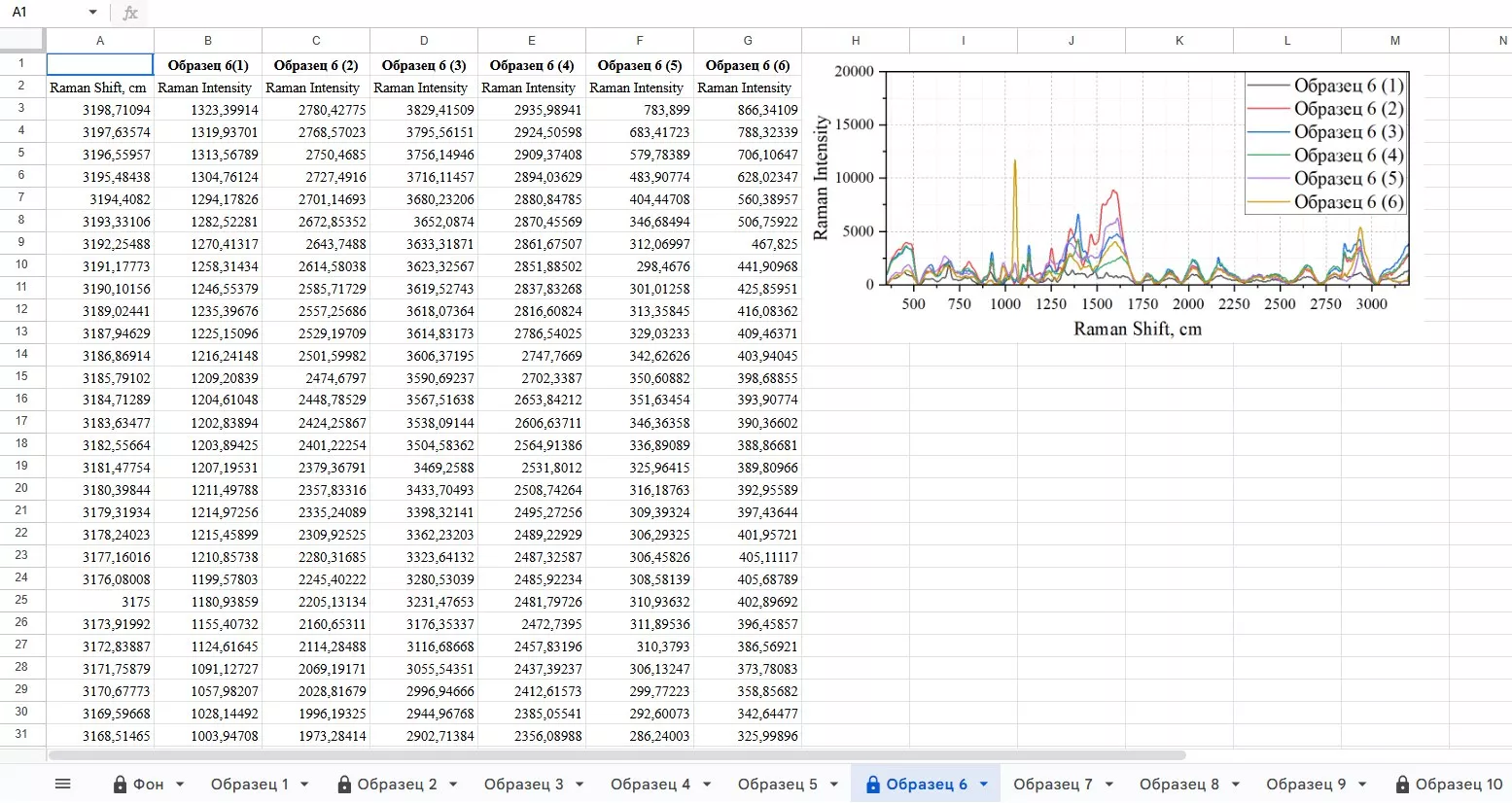
Task: Expand the Образец 3 tab menu arrow
Action: point(580,785)
